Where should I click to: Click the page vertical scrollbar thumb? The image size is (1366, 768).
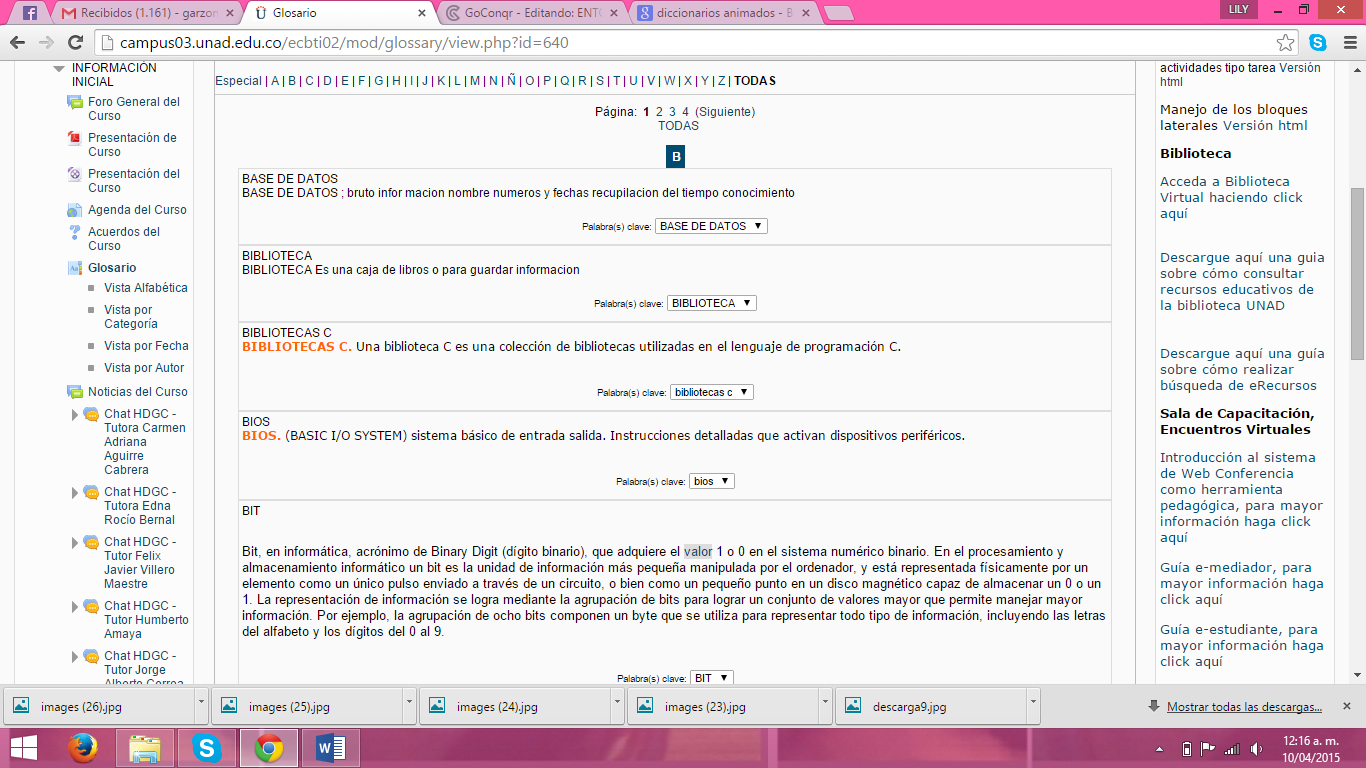pos(1357,274)
